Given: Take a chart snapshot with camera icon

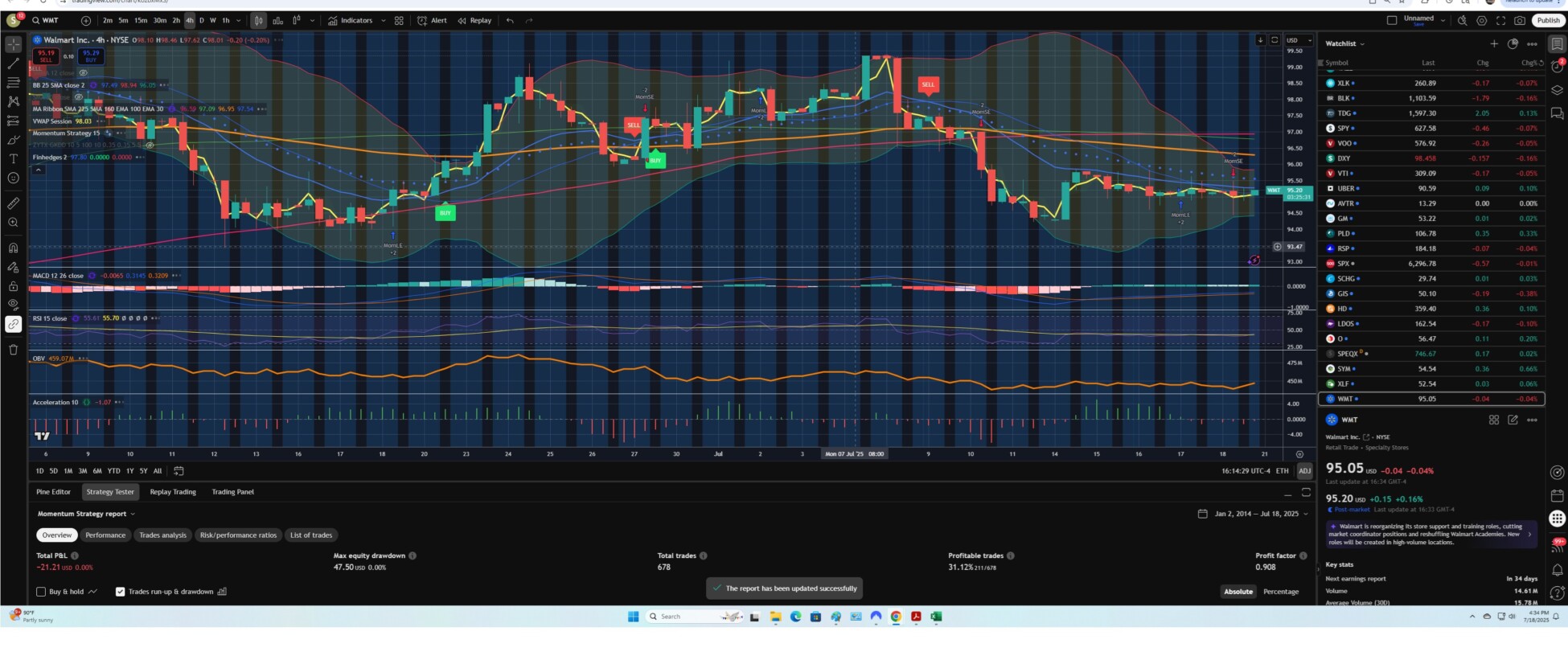Looking at the screenshot, I should (x=1520, y=21).
